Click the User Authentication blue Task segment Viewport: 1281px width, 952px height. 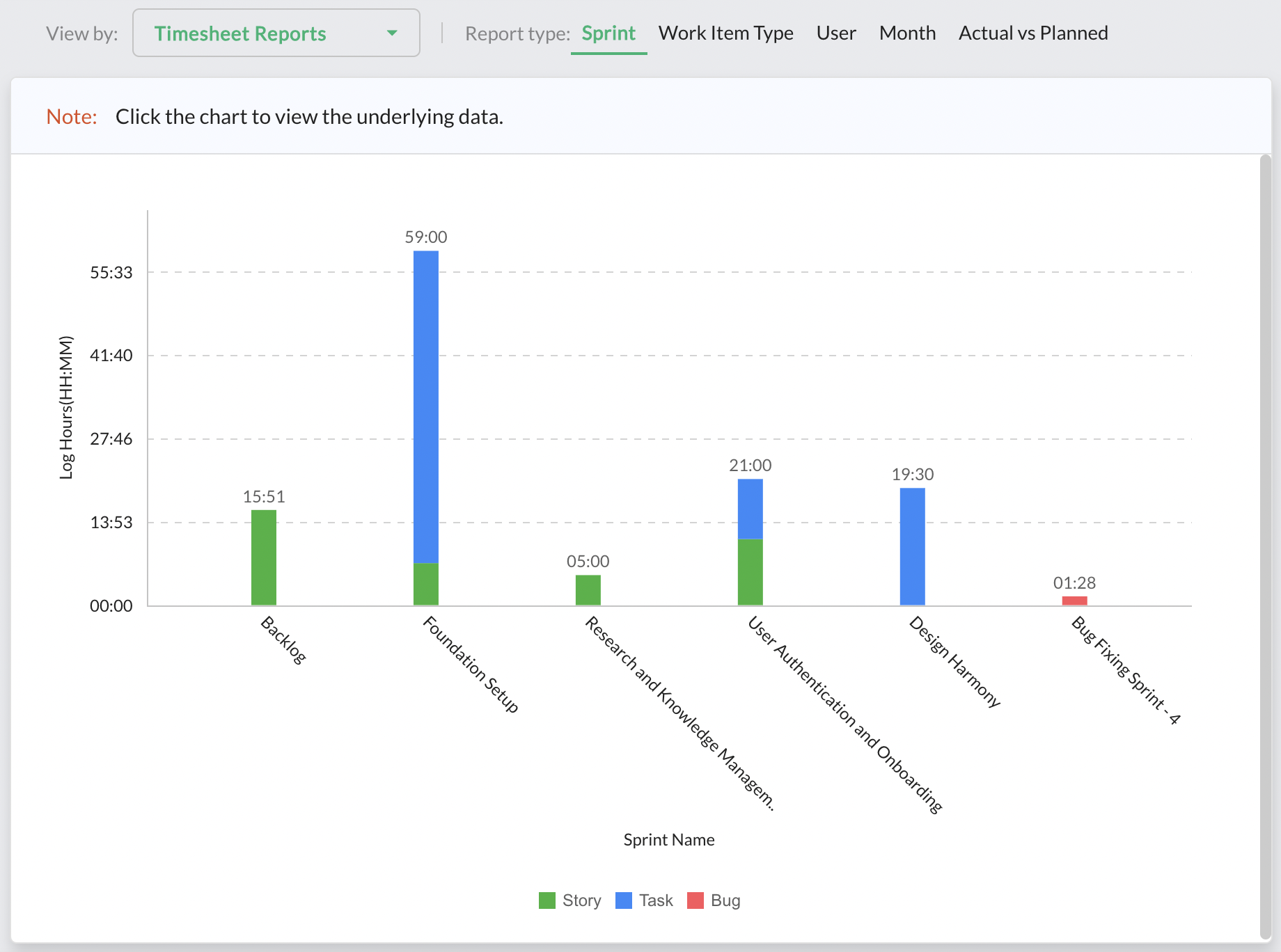pyautogui.click(x=750, y=509)
